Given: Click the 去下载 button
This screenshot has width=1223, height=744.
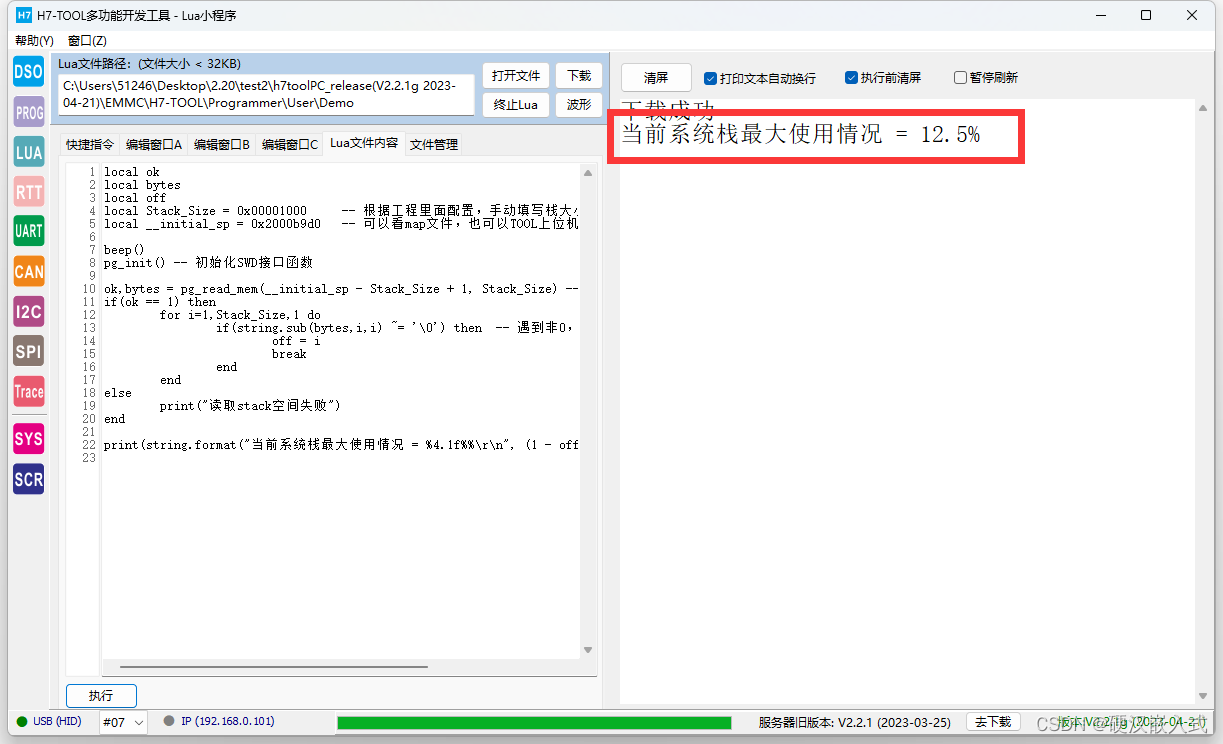Looking at the screenshot, I should (993, 722).
